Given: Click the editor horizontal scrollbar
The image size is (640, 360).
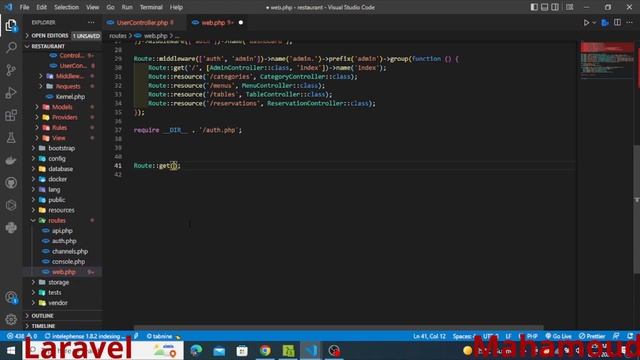Looking at the screenshot, I should point(339,327).
